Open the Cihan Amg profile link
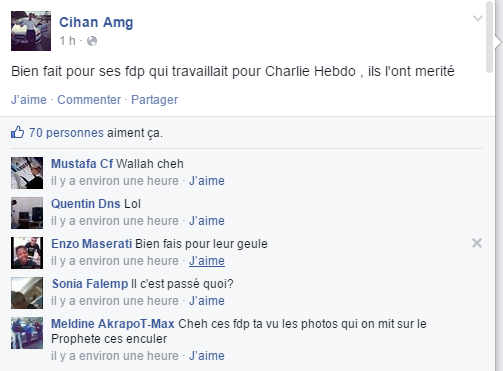 point(96,22)
